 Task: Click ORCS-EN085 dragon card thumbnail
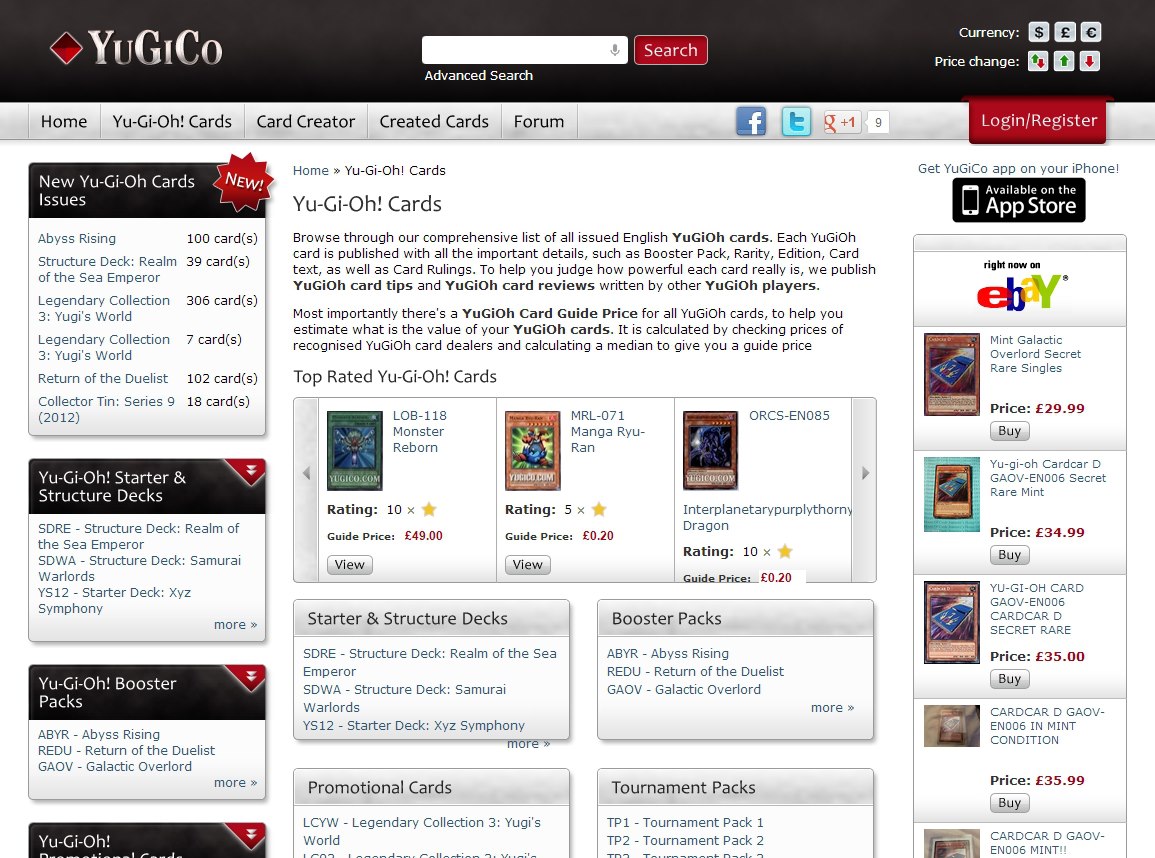point(710,451)
